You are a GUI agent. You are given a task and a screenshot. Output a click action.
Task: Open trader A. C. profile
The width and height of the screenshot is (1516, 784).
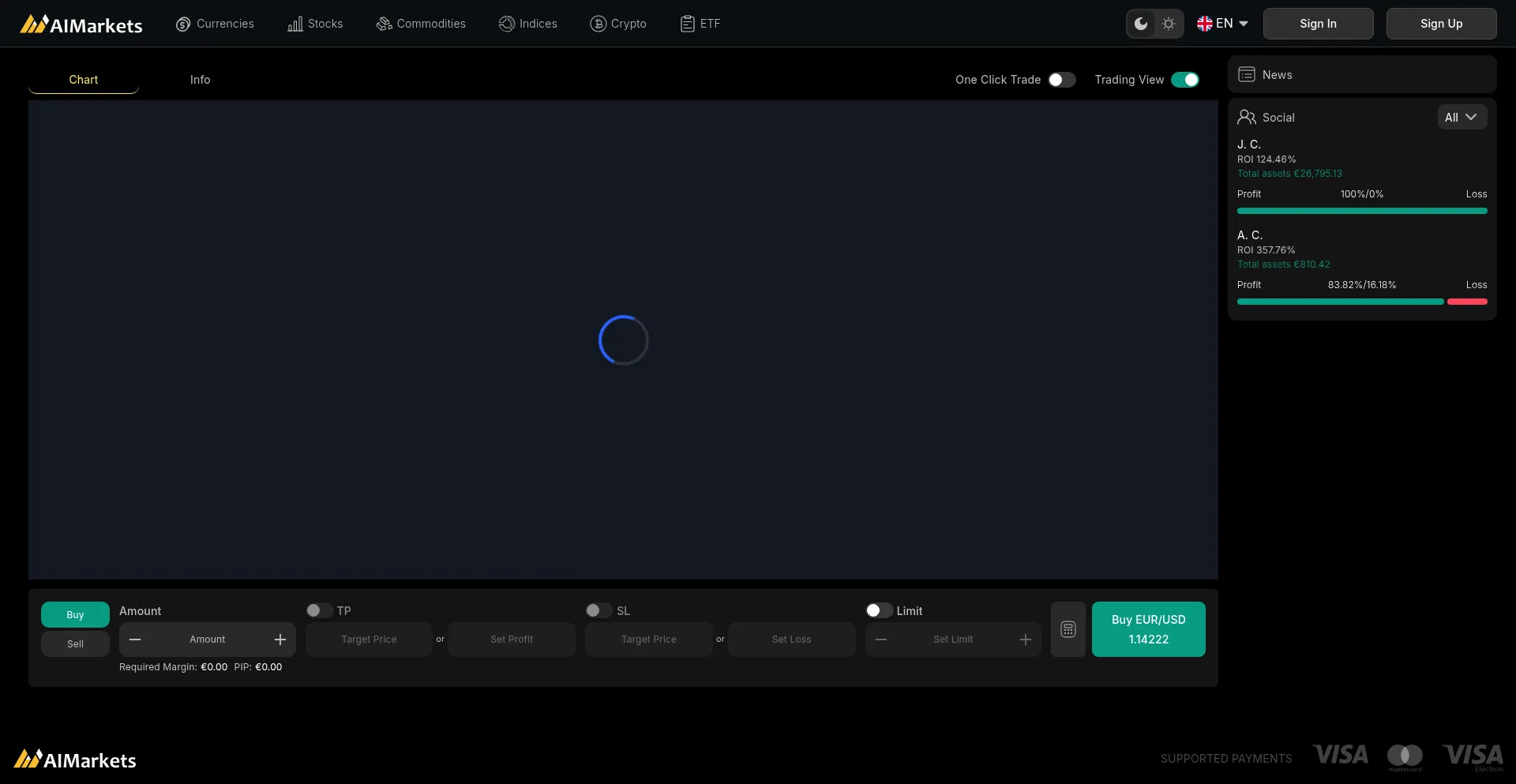click(x=1250, y=235)
